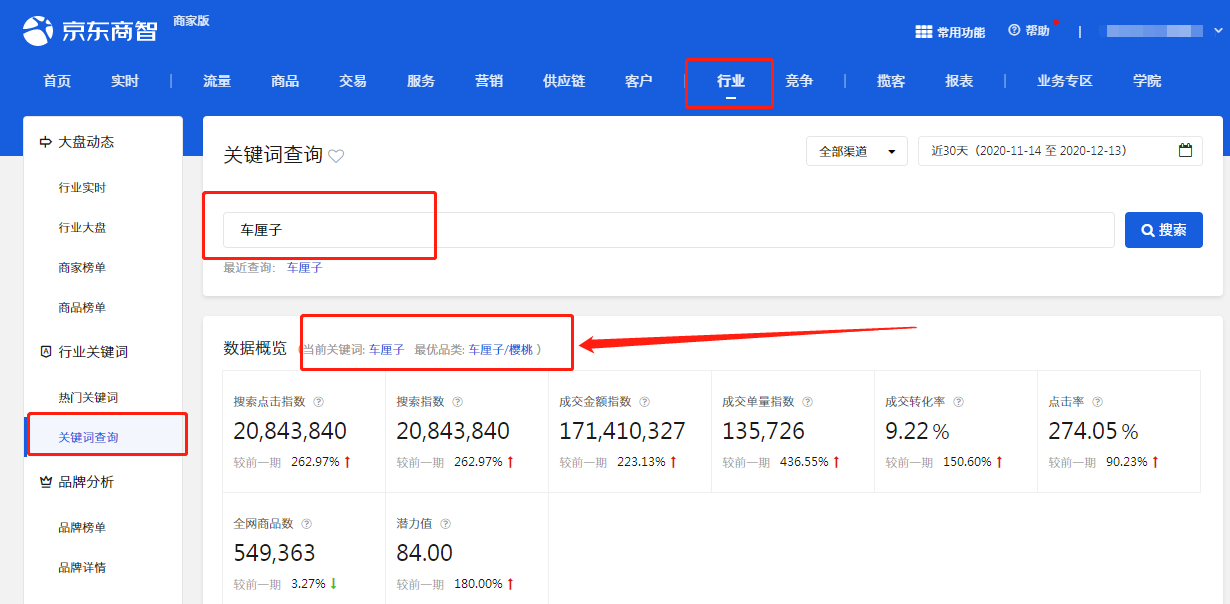Click help icon next to 成交金额指数
The height and width of the screenshot is (604, 1230).
645,402
